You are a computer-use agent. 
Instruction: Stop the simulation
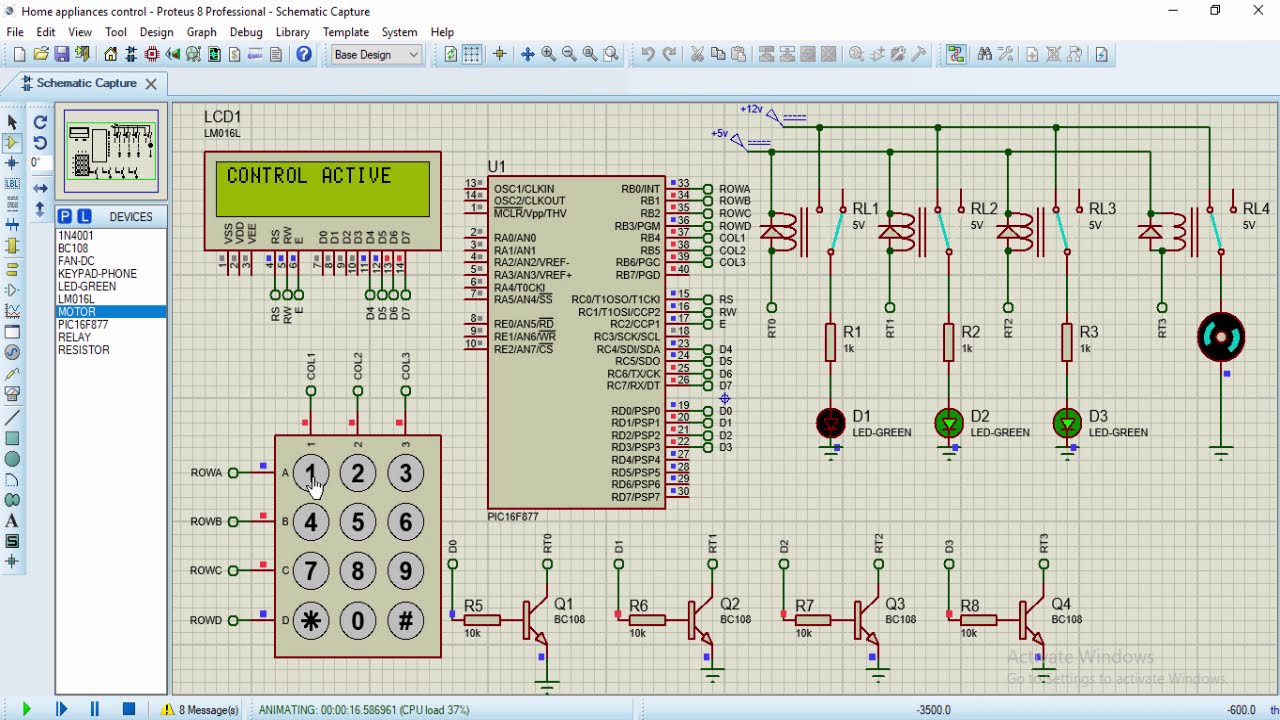[x=128, y=709]
